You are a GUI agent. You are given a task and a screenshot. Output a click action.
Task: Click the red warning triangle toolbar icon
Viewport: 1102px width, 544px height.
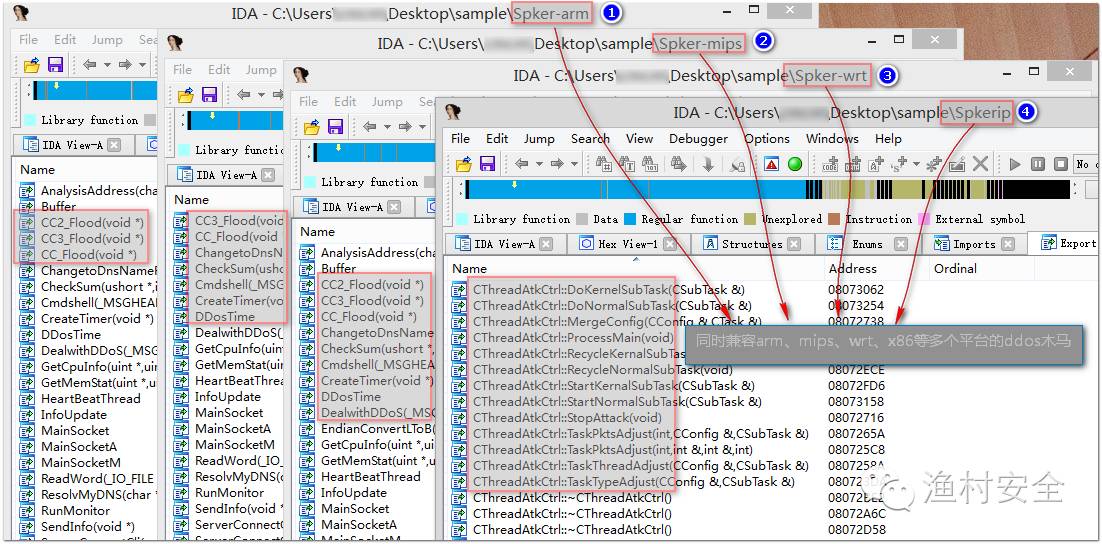(x=770, y=164)
